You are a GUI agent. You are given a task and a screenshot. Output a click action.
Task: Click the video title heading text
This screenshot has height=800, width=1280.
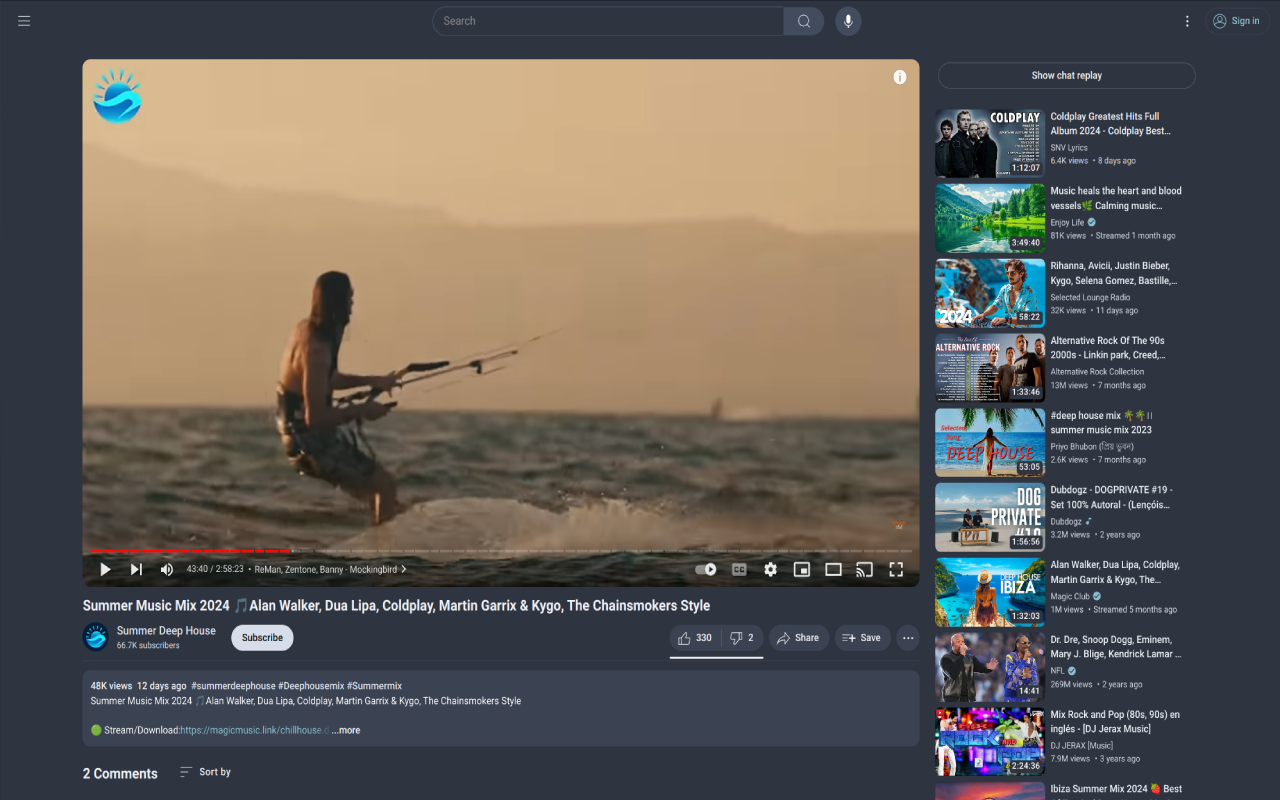coord(396,606)
